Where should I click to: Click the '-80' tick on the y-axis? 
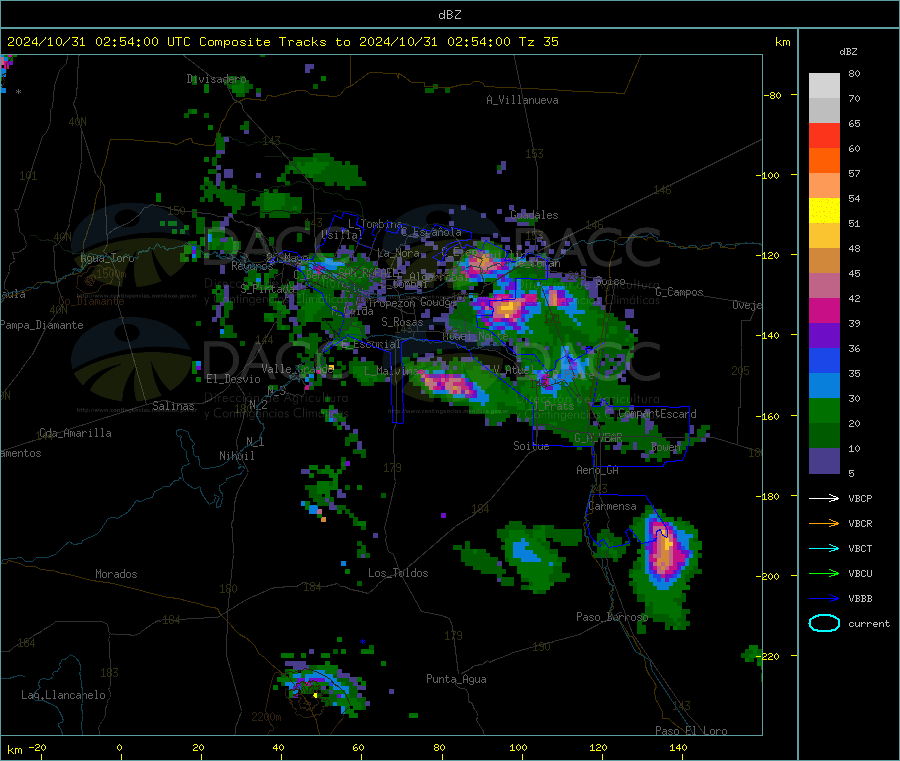point(772,95)
